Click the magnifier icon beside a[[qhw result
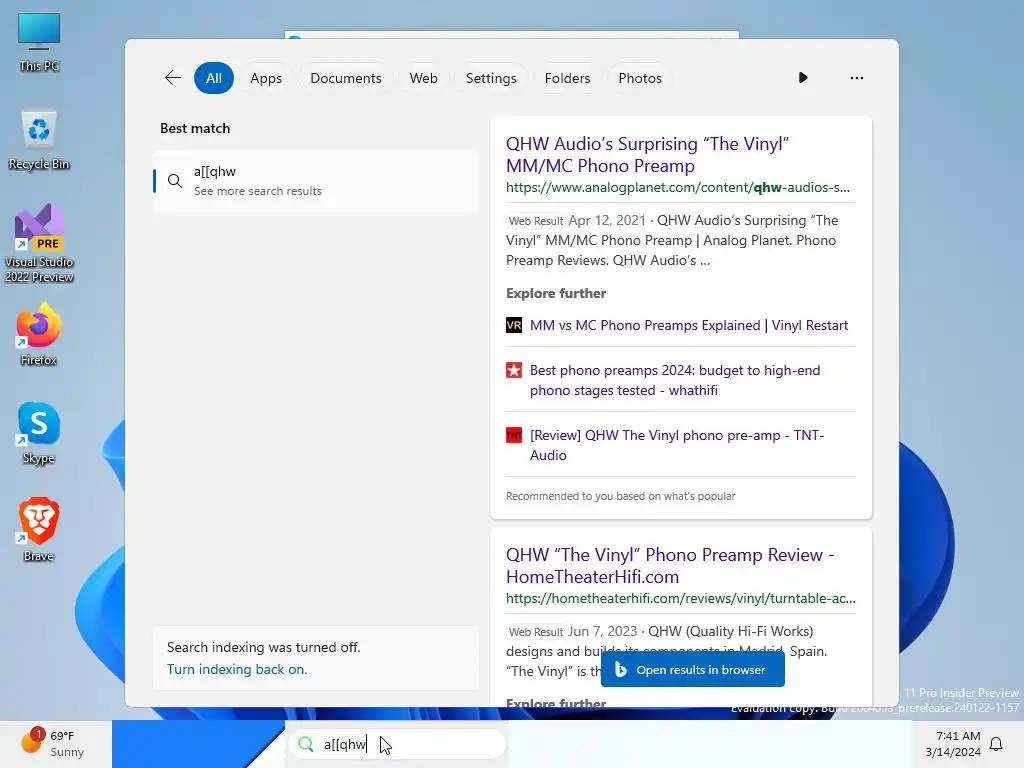Screen dimensions: 1024x768 click(x=174, y=181)
